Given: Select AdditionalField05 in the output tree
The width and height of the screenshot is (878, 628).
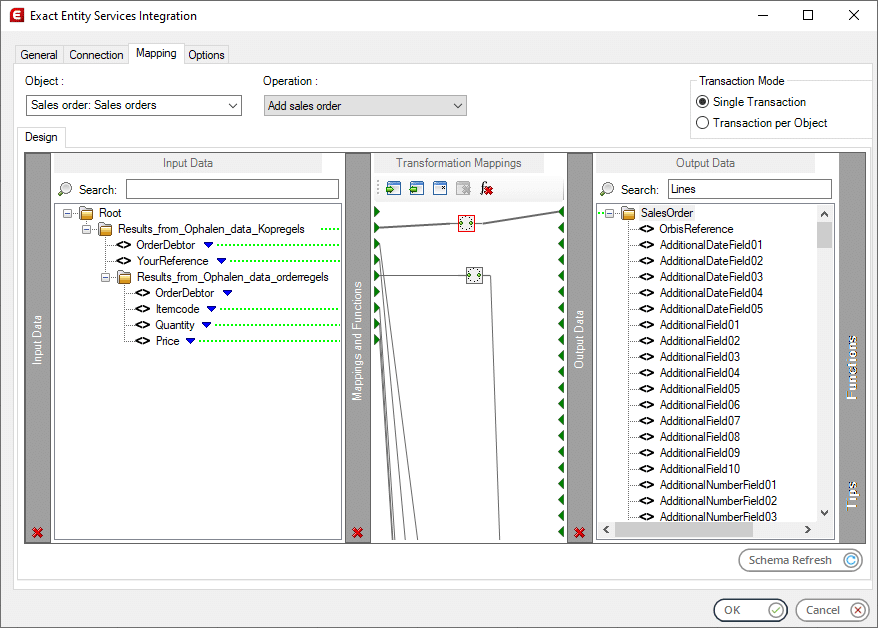Looking at the screenshot, I should tap(700, 389).
